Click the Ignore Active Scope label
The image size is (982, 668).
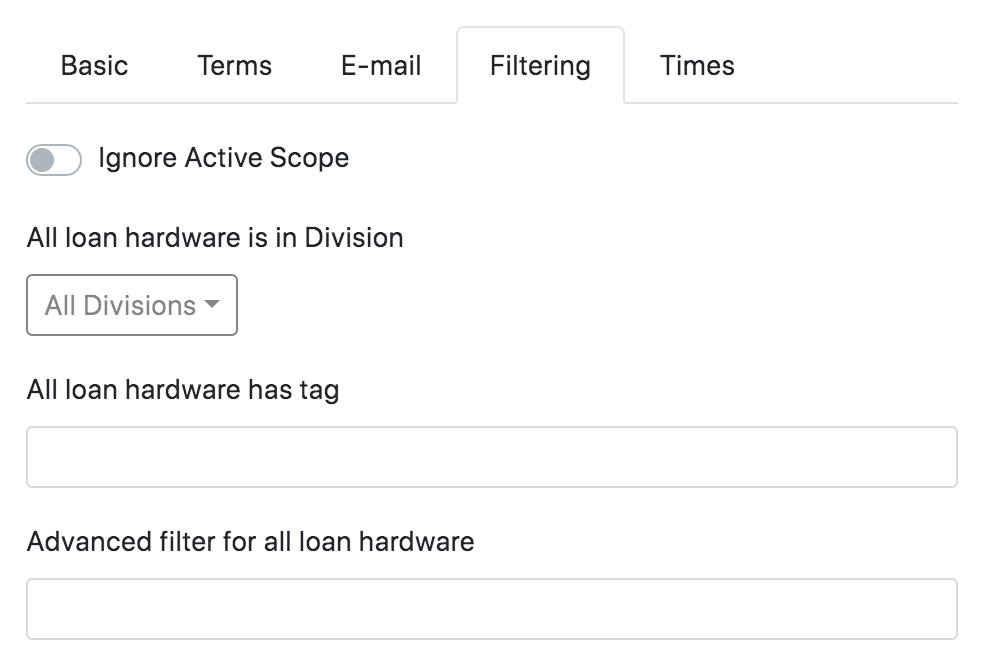pyautogui.click(x=222, y=157)
